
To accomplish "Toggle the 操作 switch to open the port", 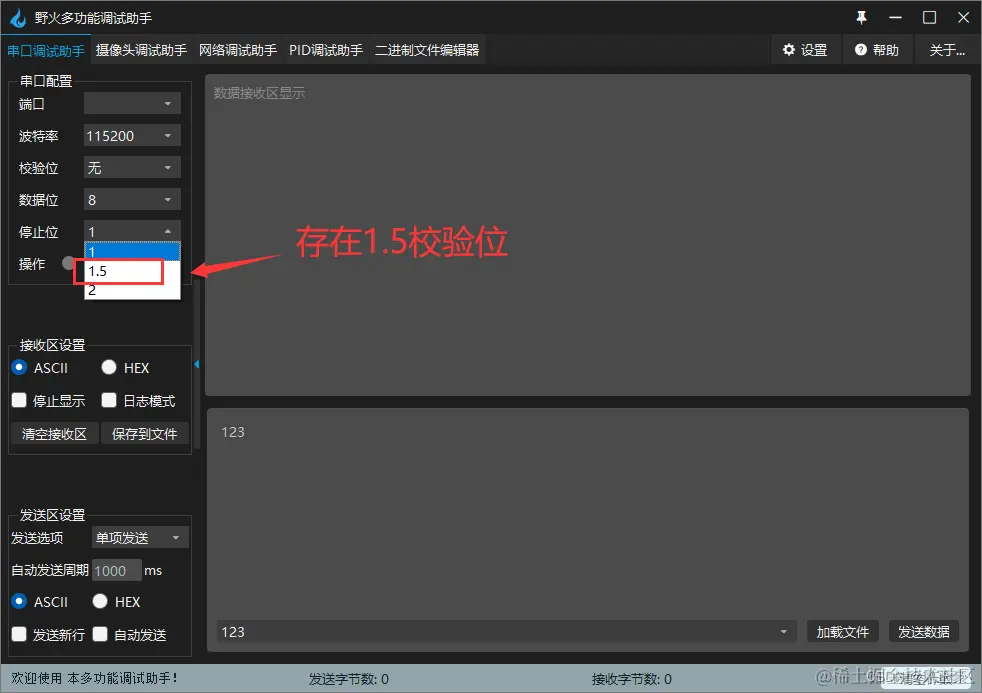I will click(x=68, y=263).
